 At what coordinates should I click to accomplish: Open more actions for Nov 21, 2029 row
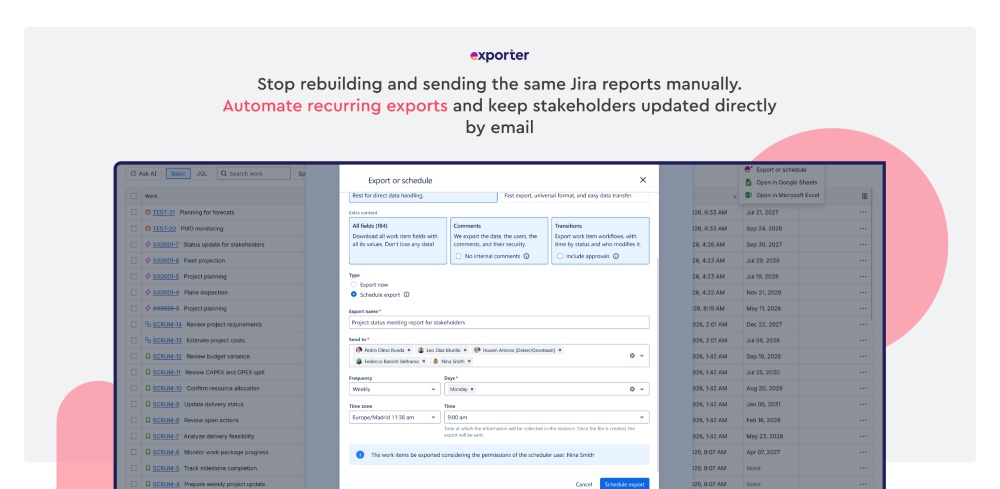[863, 293]
